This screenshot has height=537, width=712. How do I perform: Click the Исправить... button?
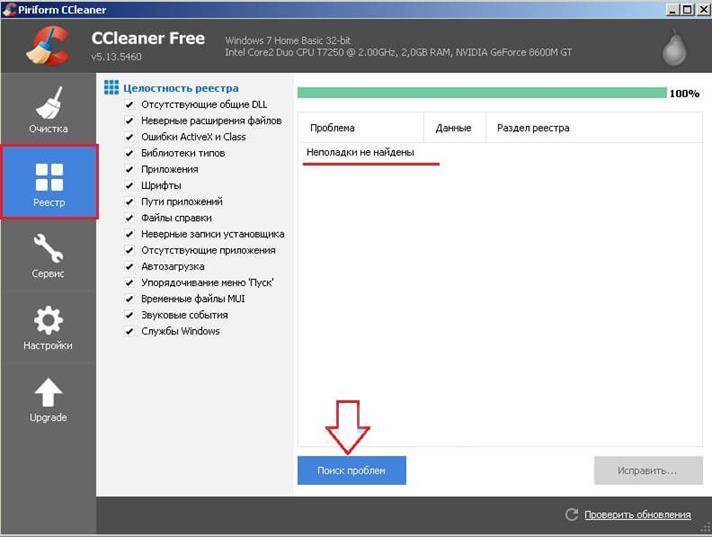pos(648,471)
